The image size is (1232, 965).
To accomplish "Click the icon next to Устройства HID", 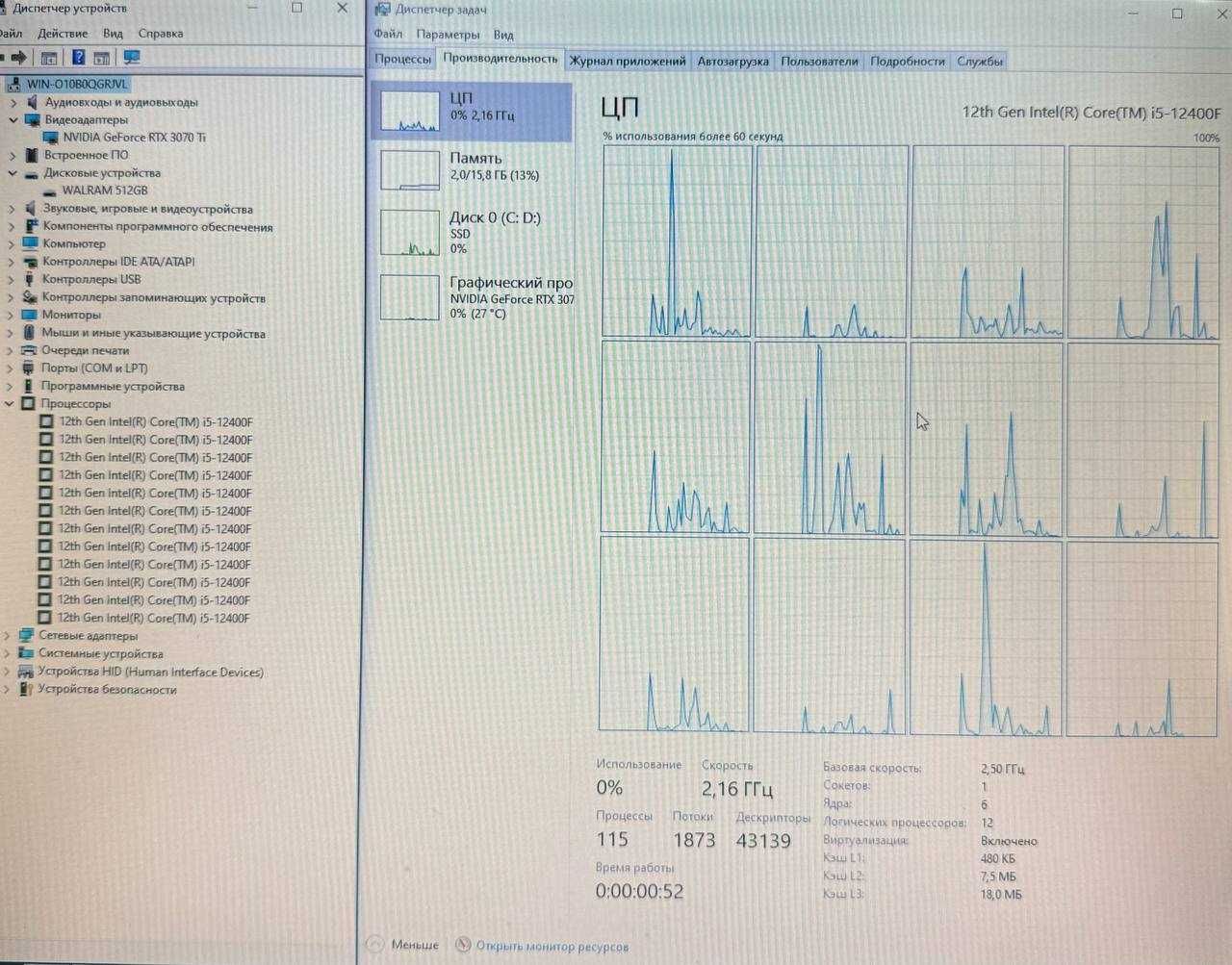I will [26, 672].
